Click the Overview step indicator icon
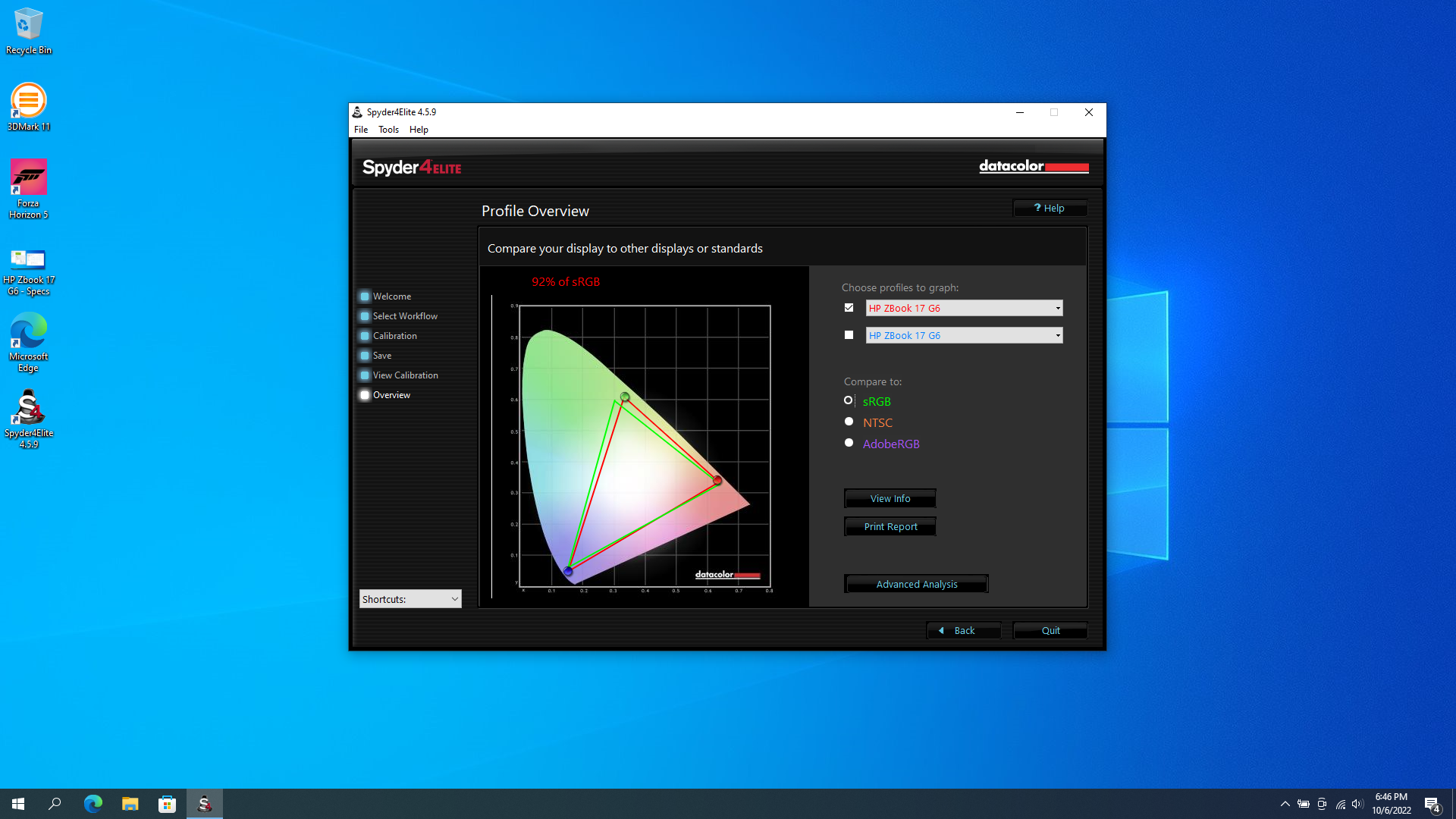This screenshot has width=1456, height=819. [x=365, y=395]
